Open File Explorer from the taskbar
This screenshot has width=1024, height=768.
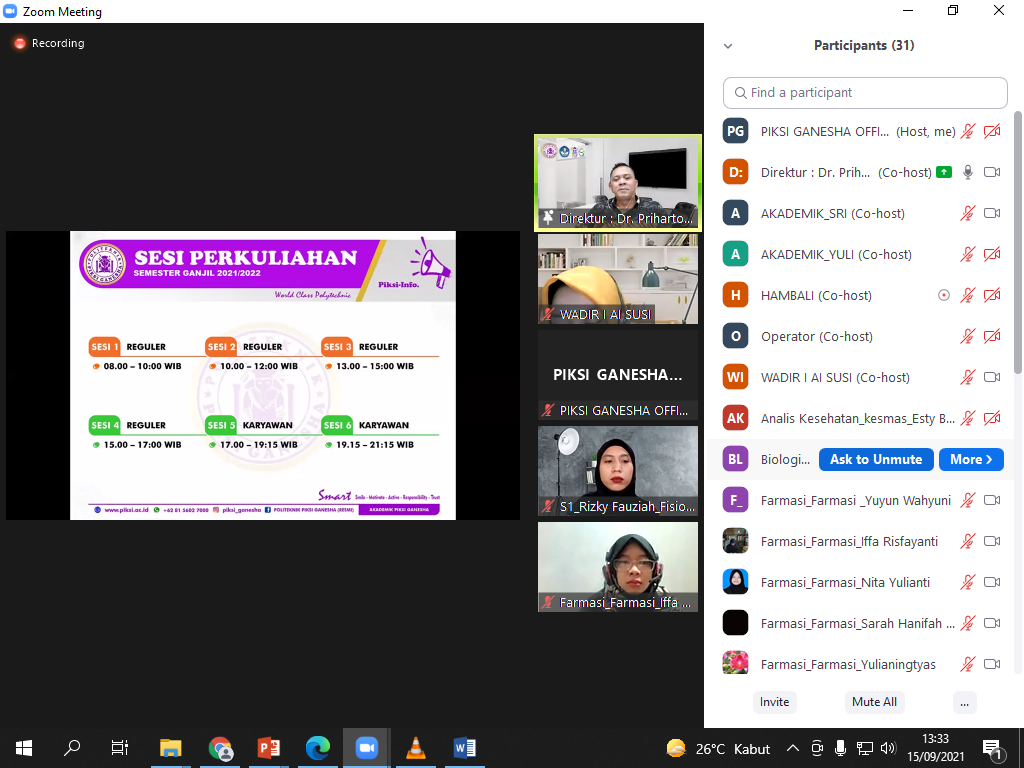[171, 748]
